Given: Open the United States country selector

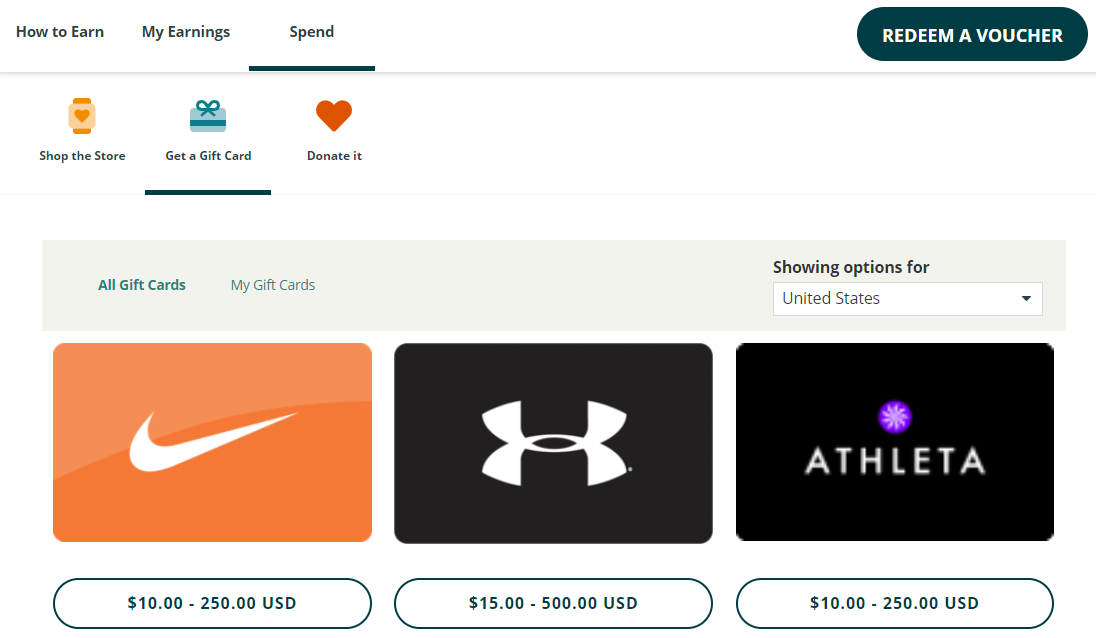Looking at the screenshot, I should point(907,298).
